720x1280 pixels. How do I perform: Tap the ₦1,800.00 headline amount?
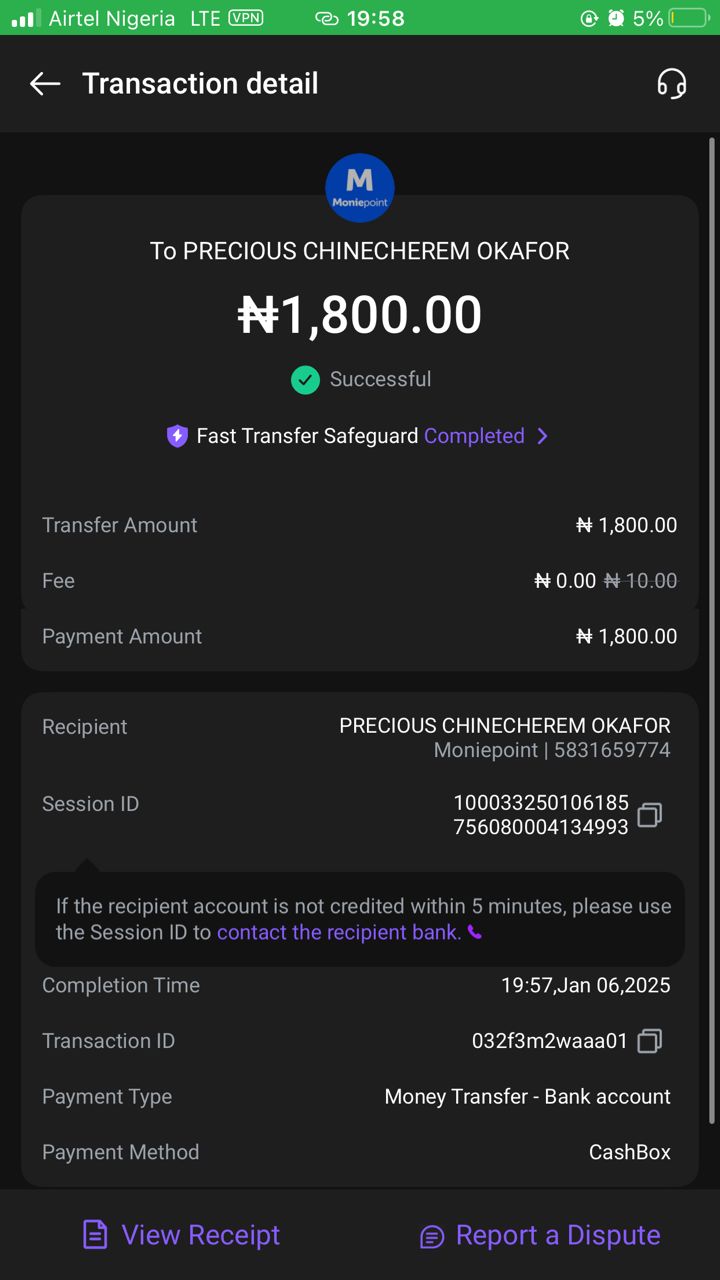tap(360, 315)
